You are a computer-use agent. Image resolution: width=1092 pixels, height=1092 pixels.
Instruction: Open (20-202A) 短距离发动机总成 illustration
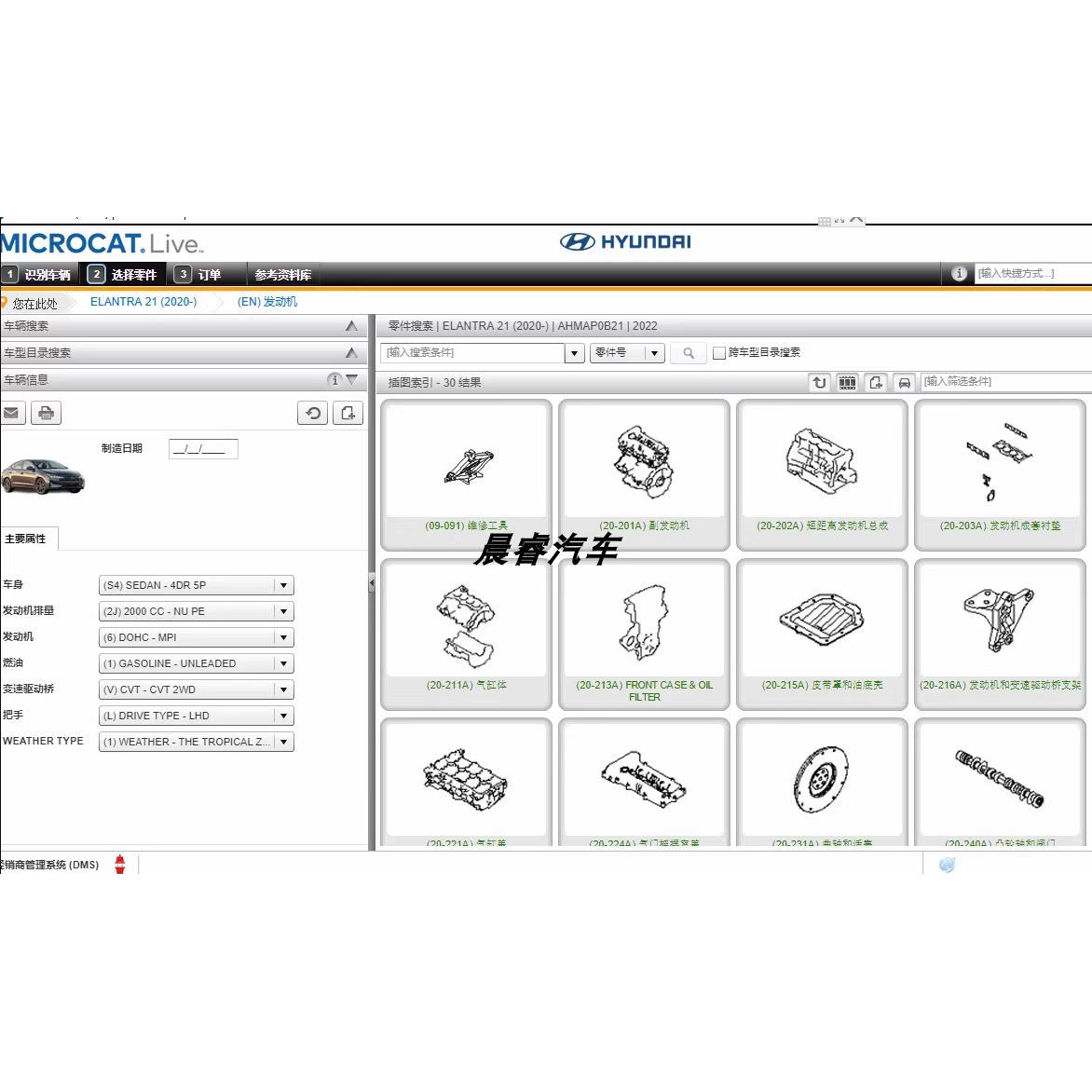point(822,474)
